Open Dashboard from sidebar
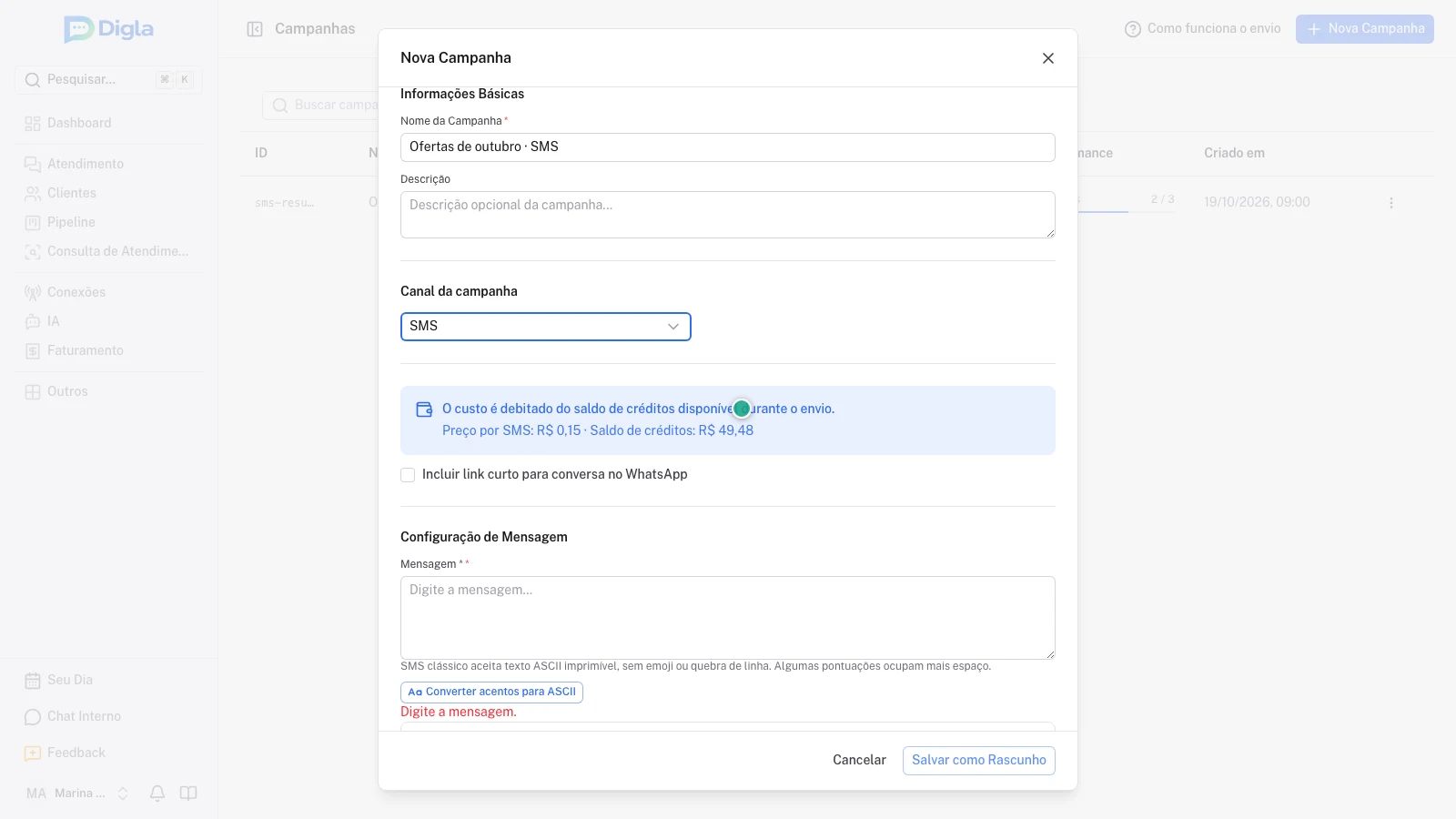Viewport: 1456px width, 819px height. [108, 123]
